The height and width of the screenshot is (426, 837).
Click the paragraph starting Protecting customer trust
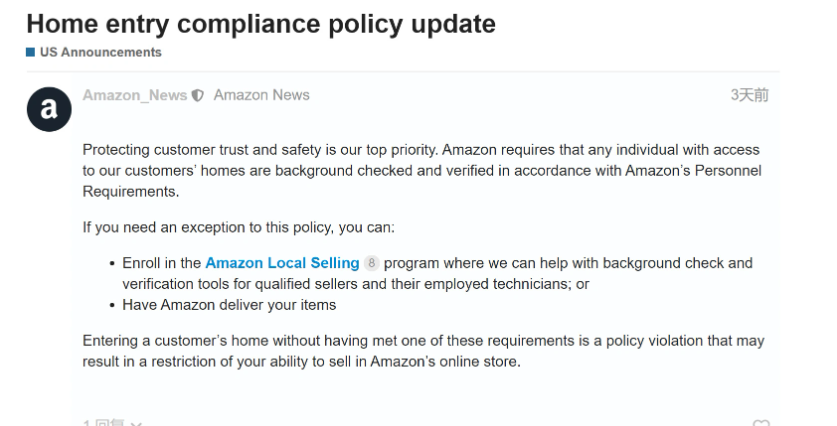(x=422, y=170)
